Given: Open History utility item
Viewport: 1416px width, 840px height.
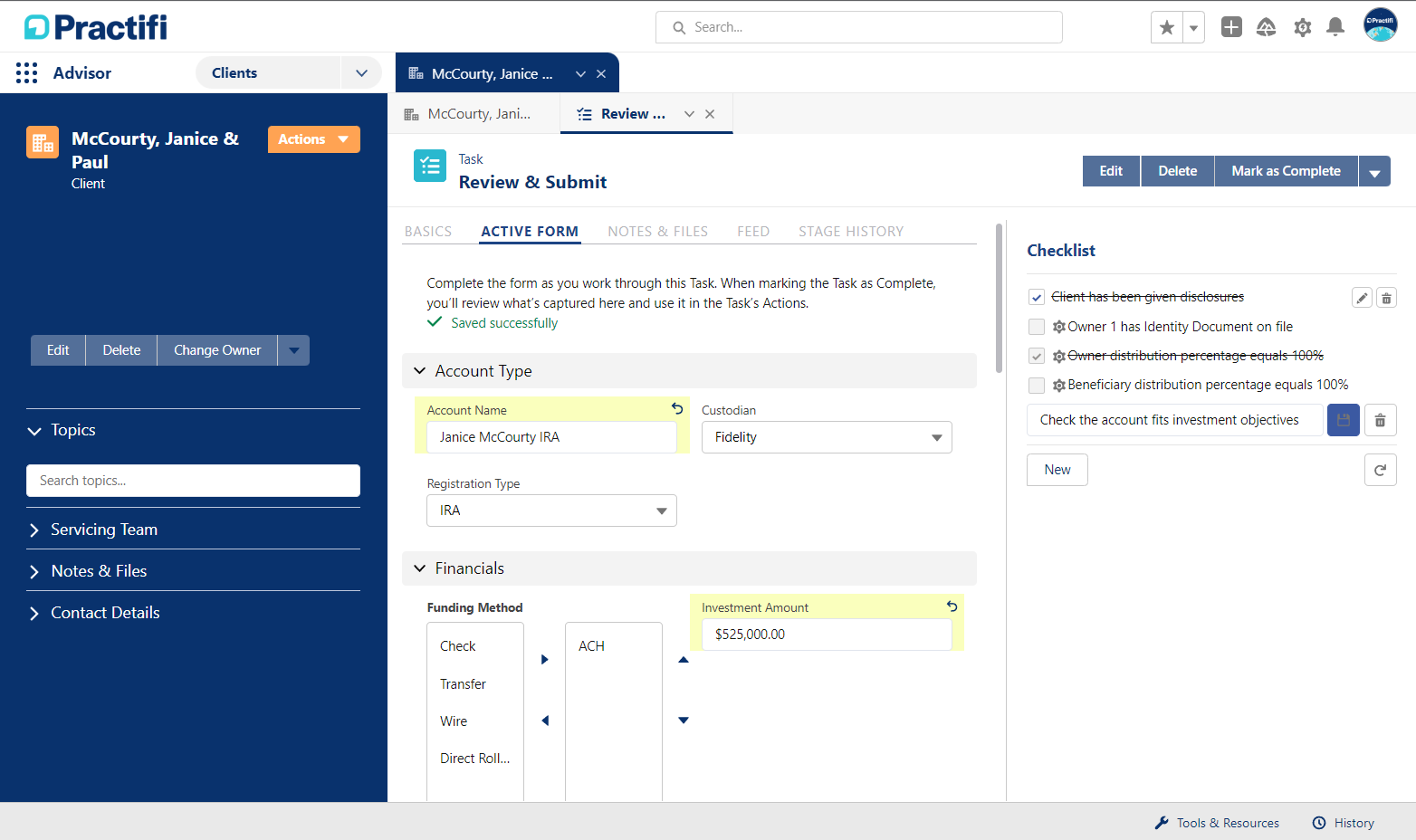Looking at the screenshot, I should [1344, 823].
